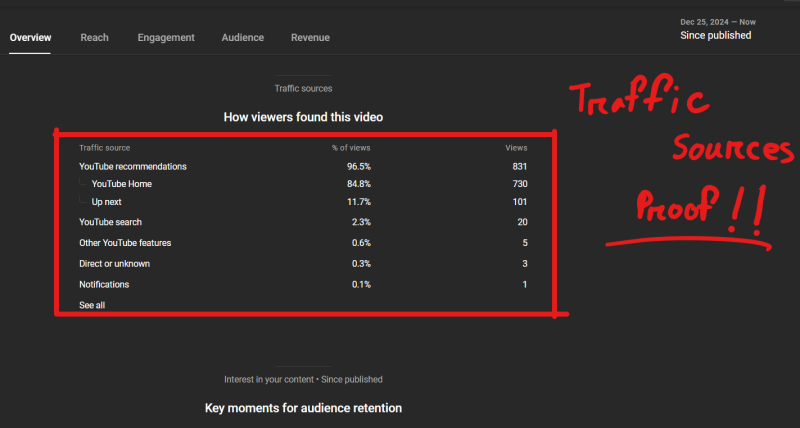Click the Traffic source column header
Image resolution: width=800 pixels, height=428 pixels.
click(105, 148)
